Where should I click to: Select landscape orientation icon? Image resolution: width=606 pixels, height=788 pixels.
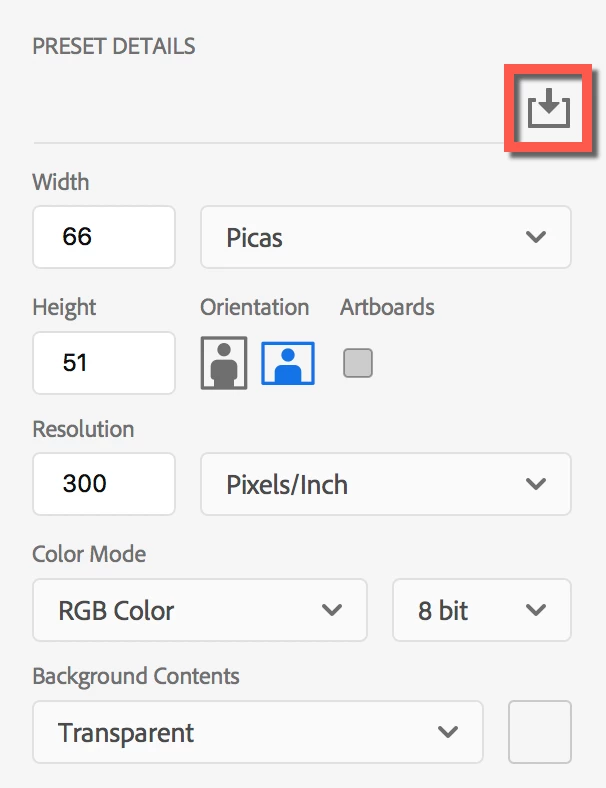[288, 363]
